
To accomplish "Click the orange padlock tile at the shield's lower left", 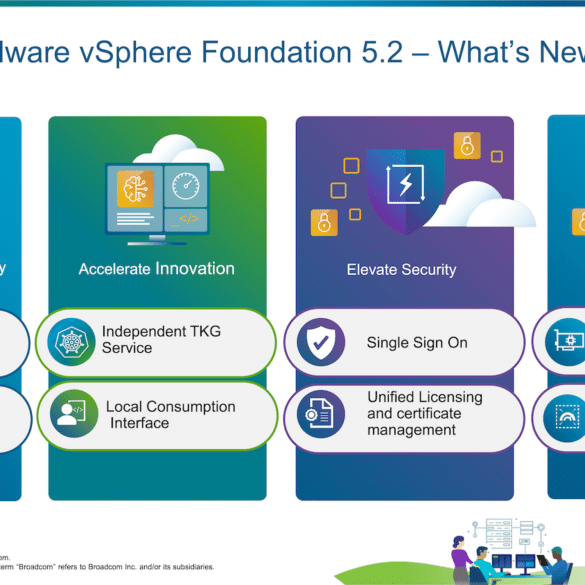I will (324, 223).
